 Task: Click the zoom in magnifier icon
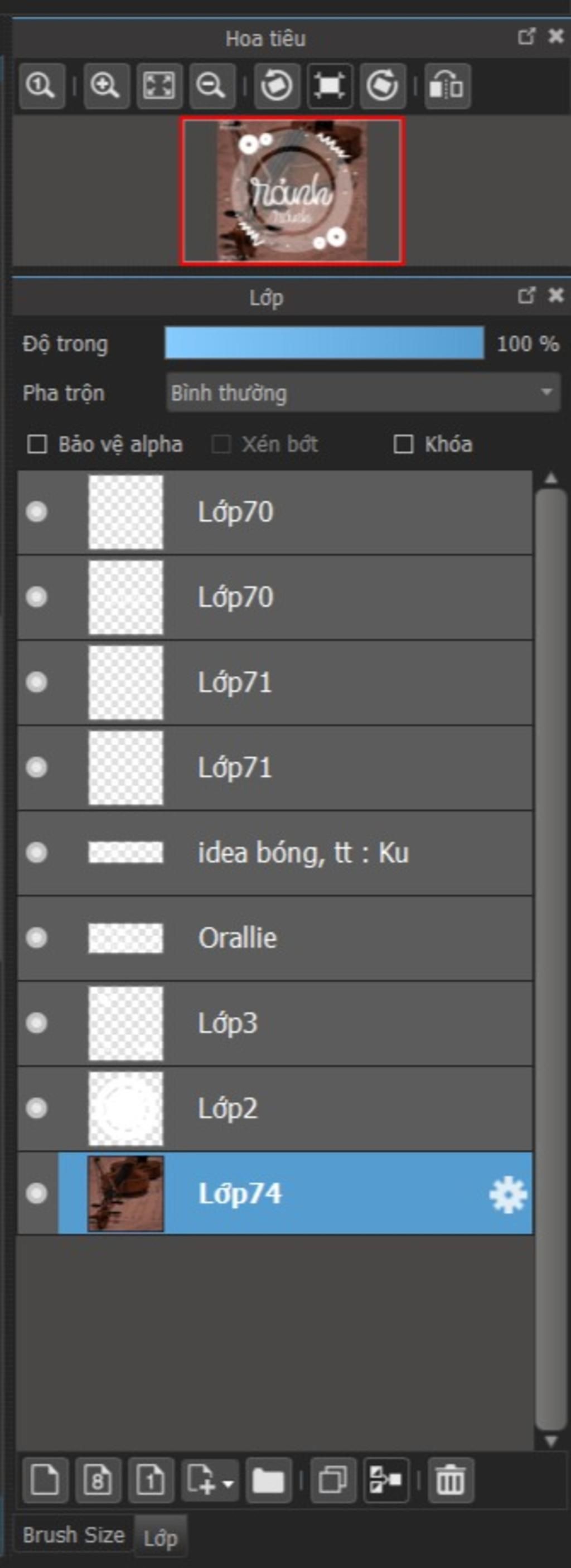(106, 86)
